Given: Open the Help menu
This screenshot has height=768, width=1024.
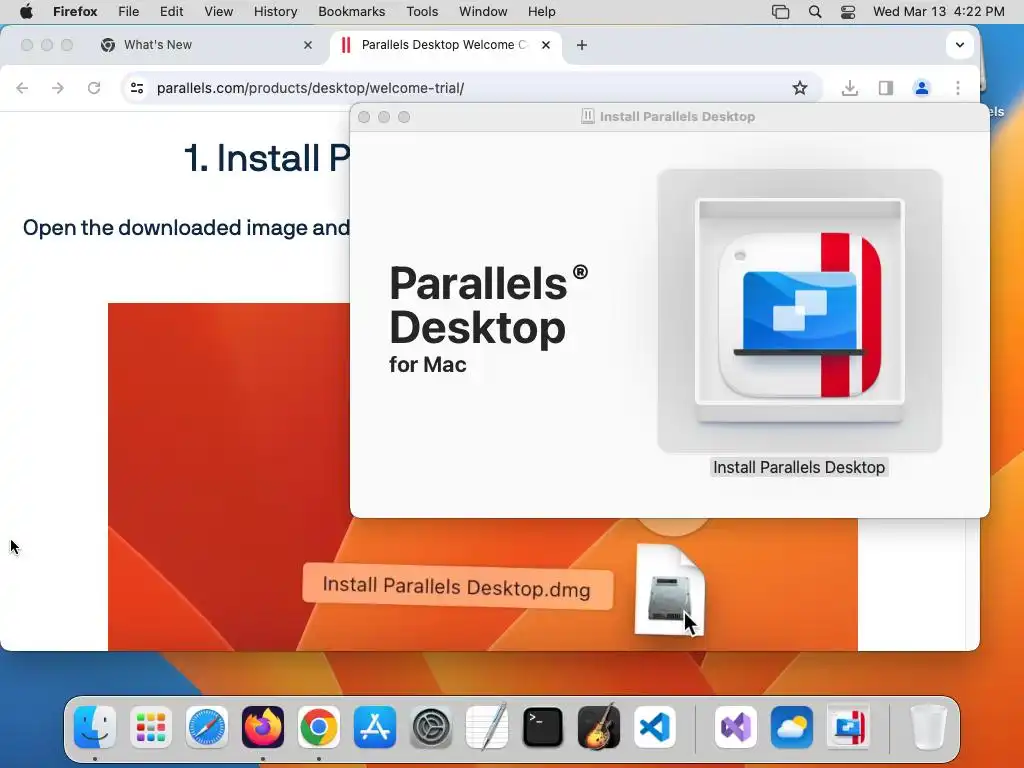Looking at the screenshot, I should tap(541, 11).
